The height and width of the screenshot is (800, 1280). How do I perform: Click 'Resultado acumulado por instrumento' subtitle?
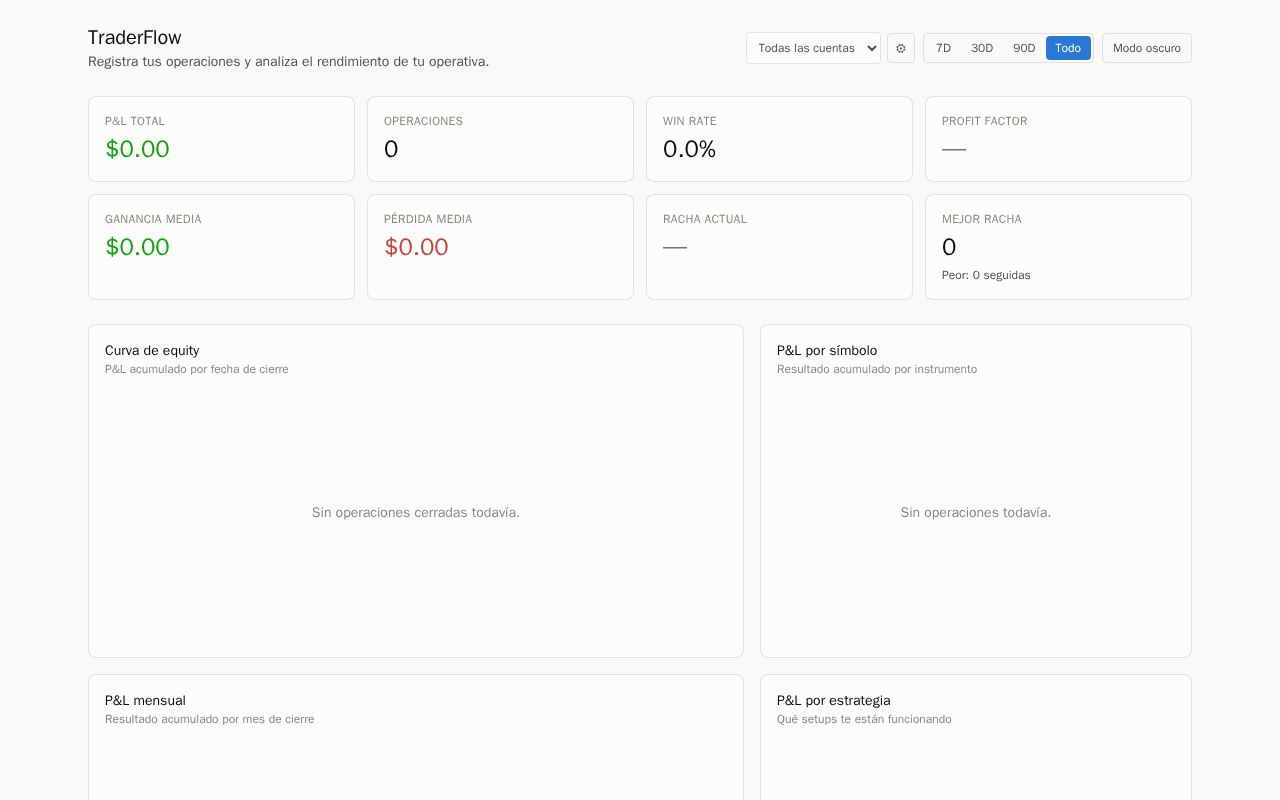[877, 369]
